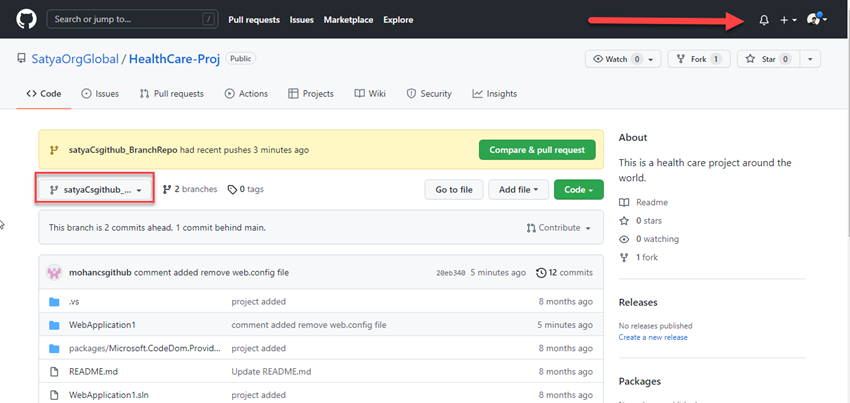Switch to the Actions tab
The height and width of the screenshot is (403, 850).
tap(246, 94)
